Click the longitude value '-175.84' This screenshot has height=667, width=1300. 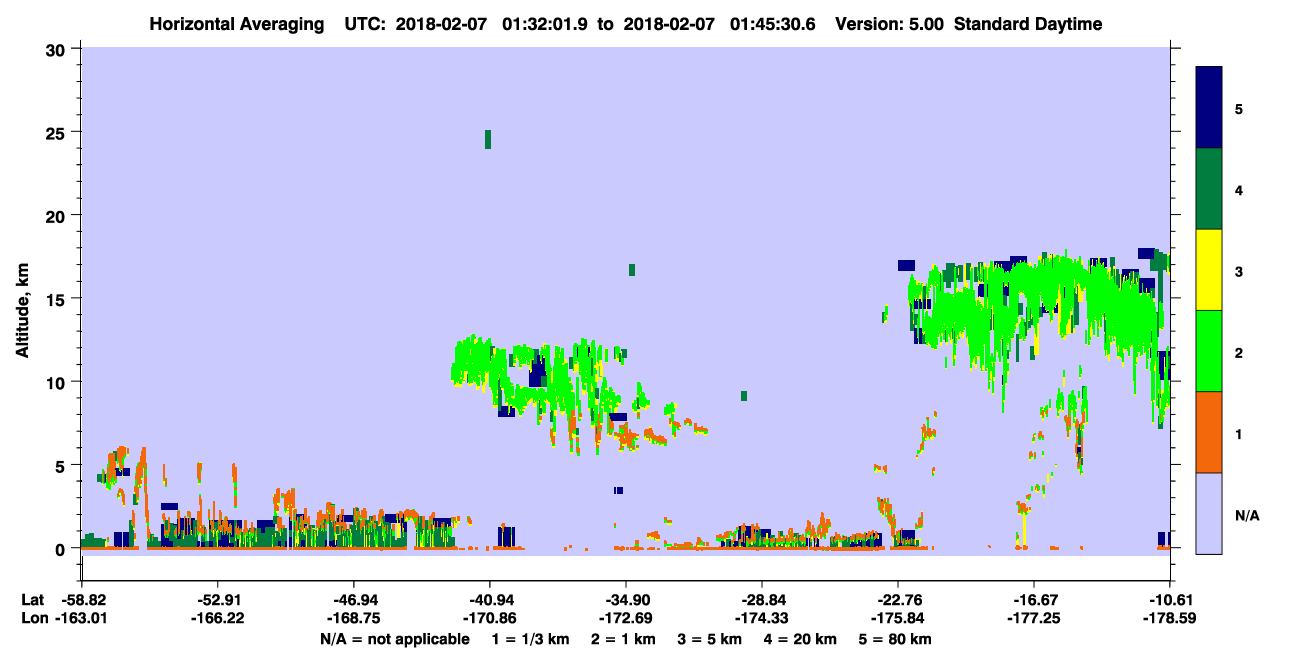(898, 618)
